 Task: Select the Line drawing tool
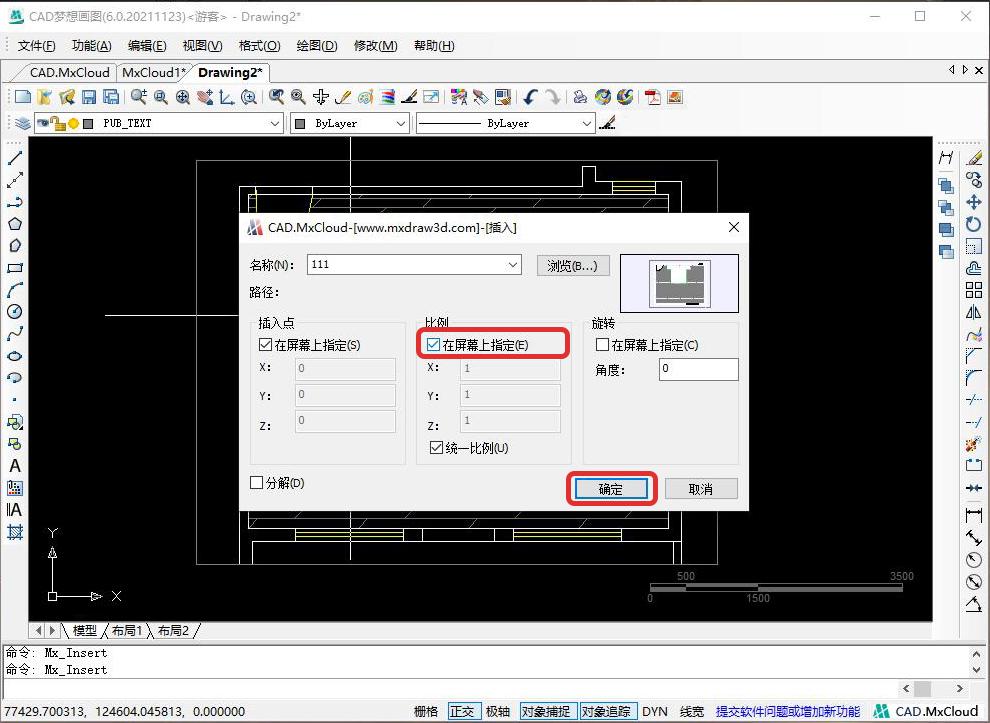tap(15, 158)
